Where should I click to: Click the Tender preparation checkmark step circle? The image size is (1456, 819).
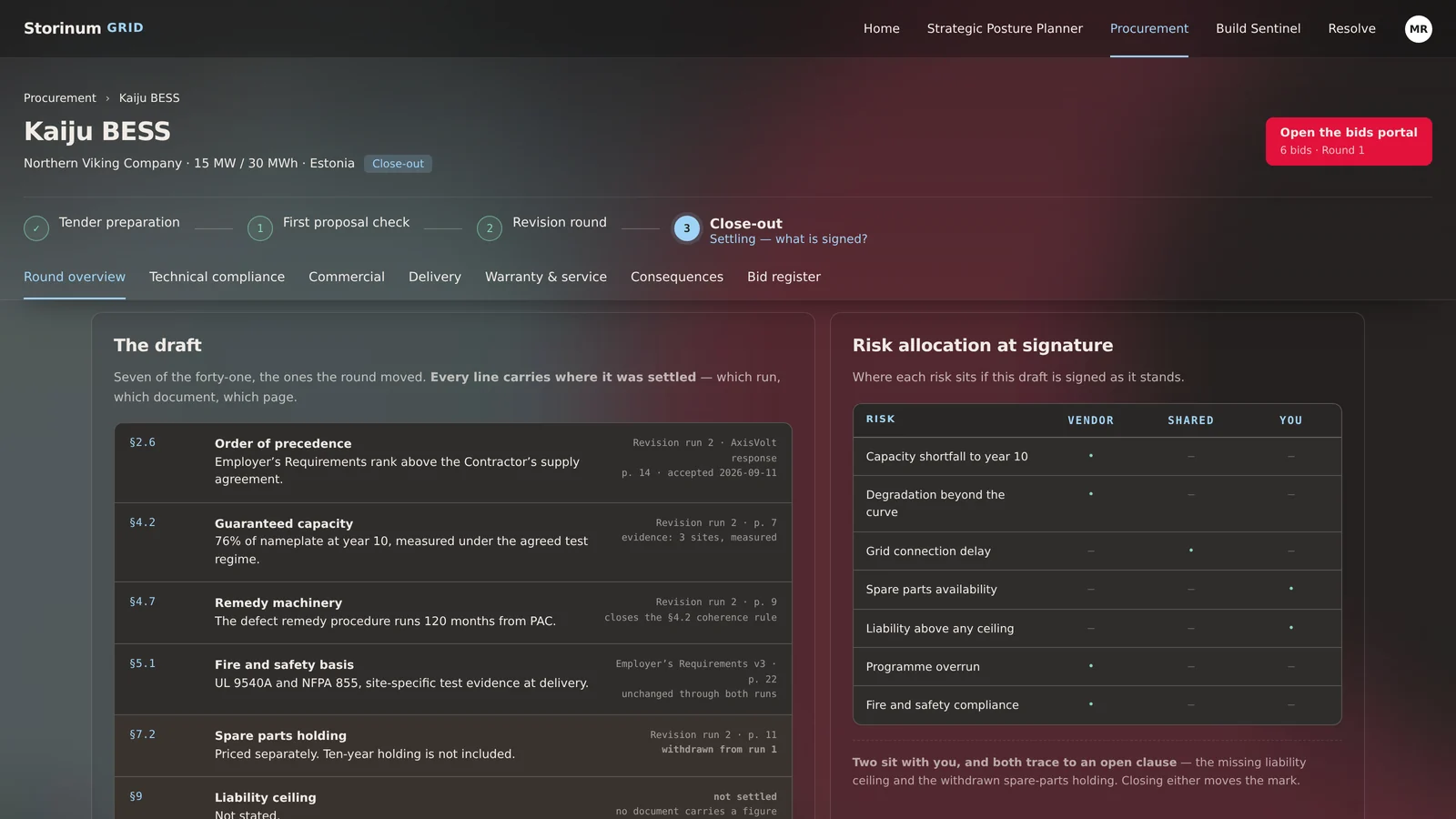pos(36,228)
